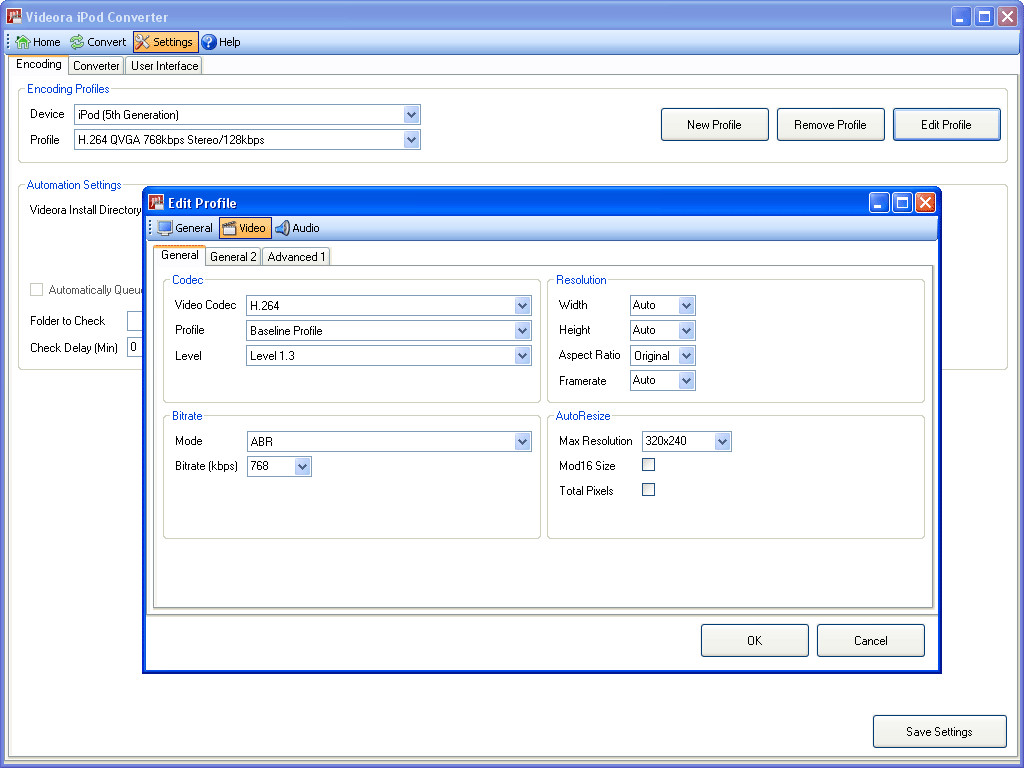Image resolution: width=1024 pixels, height=768 pixels.
Task: Click the Convert arrows icon
Action: (77, 42)
